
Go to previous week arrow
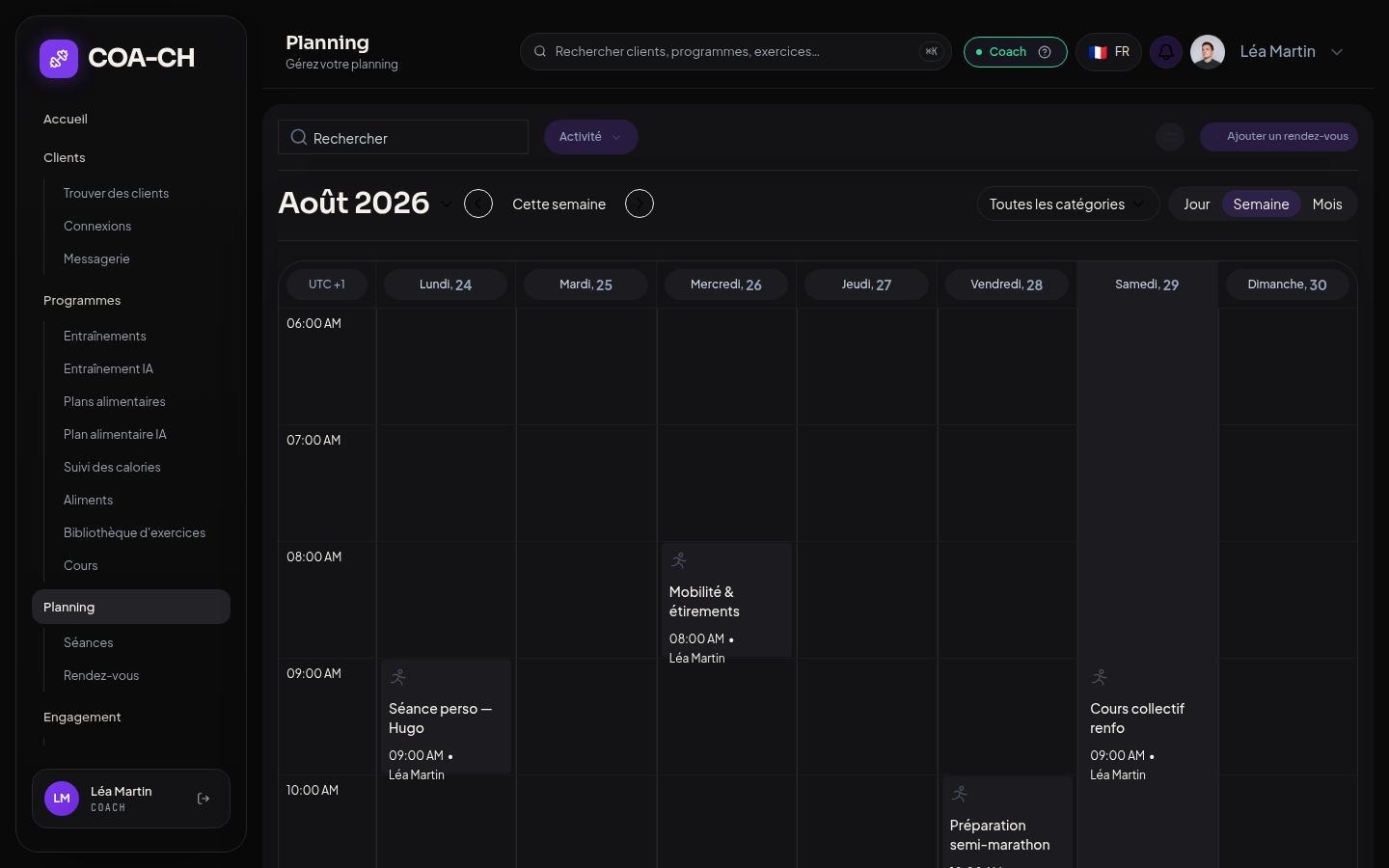click(x=478, y=203)
